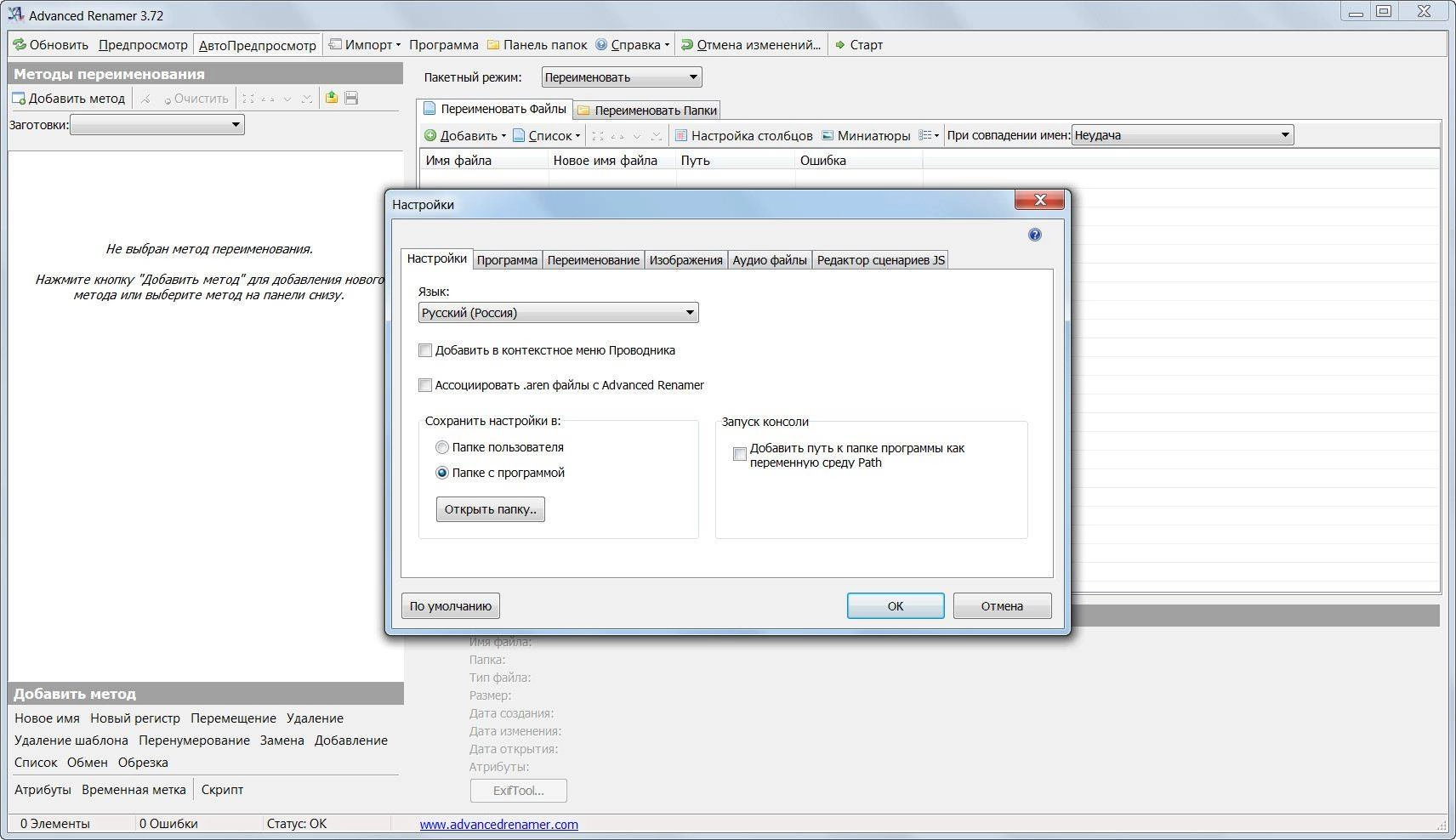
Task: Click the move-to-bottom icon in methods toolbar
Action: click(x=306, y=99)
